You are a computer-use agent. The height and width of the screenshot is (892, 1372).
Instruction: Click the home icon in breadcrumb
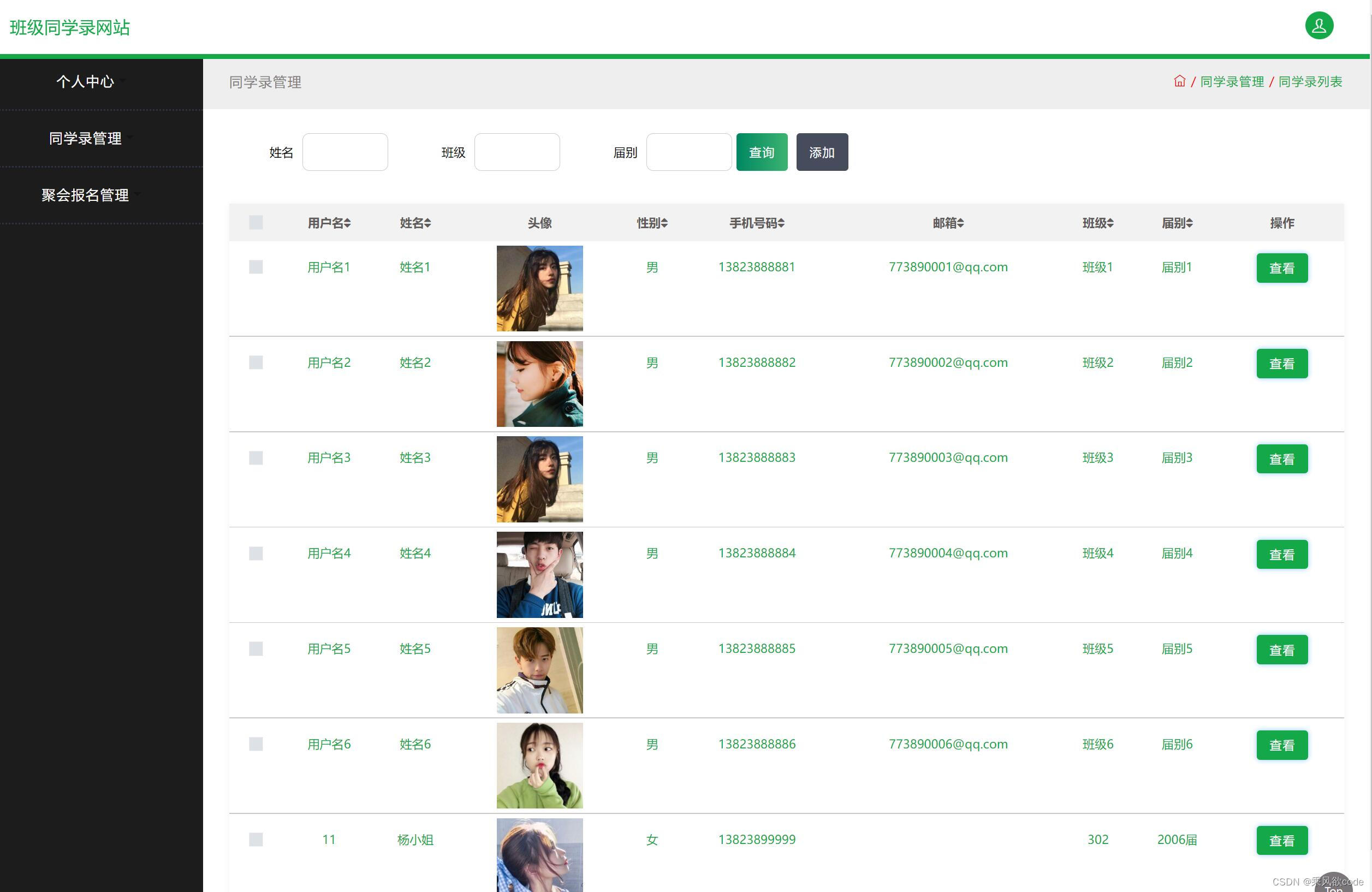click(x=1179, y=81)
